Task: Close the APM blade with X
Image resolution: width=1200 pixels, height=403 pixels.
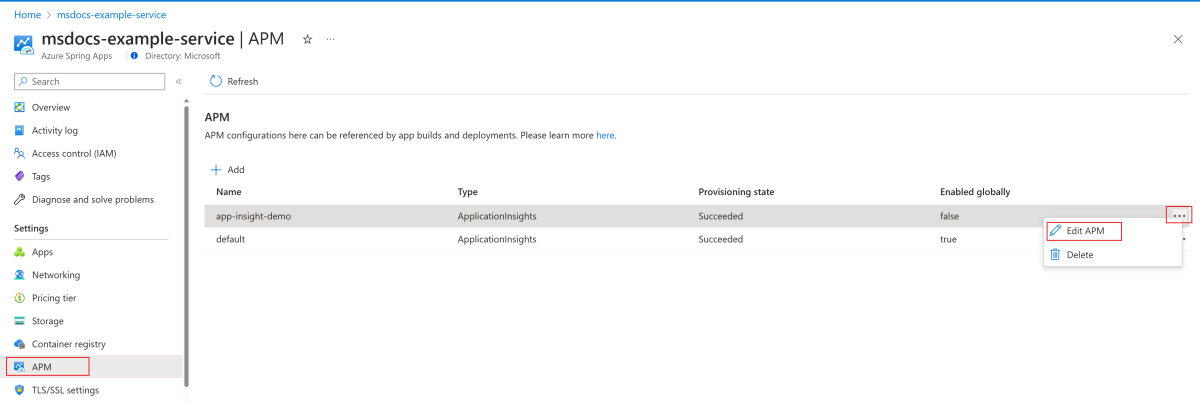Action: pos(1177,39)
